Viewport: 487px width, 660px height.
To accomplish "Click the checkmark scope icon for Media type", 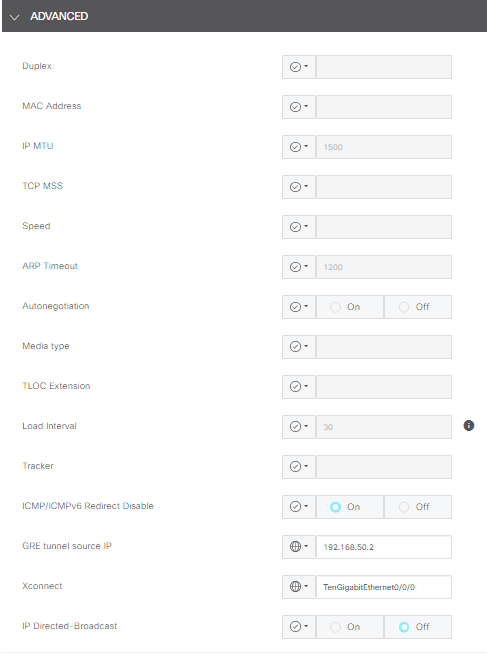I will [295, 346].
